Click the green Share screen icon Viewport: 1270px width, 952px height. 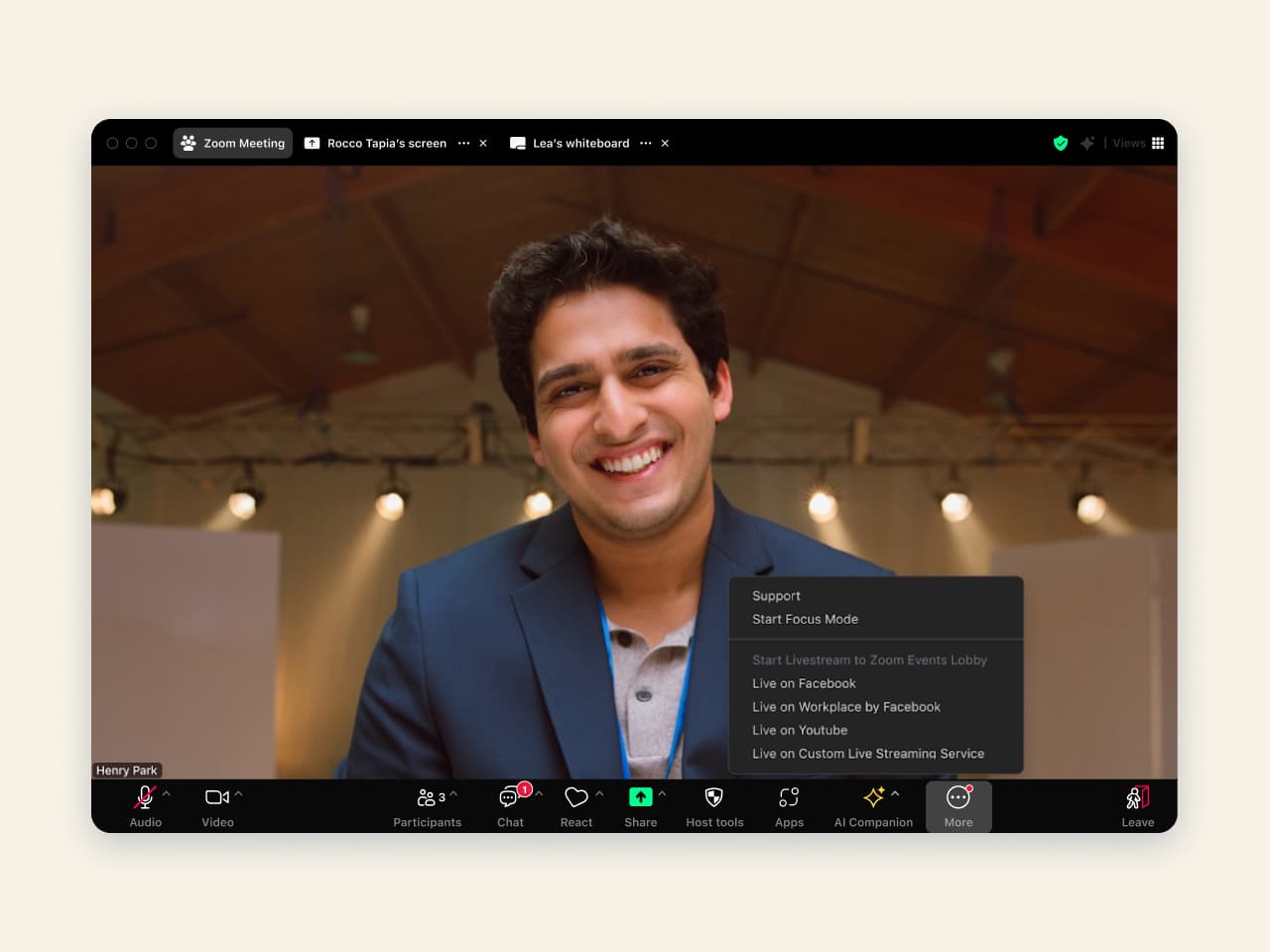click(640, 797)
